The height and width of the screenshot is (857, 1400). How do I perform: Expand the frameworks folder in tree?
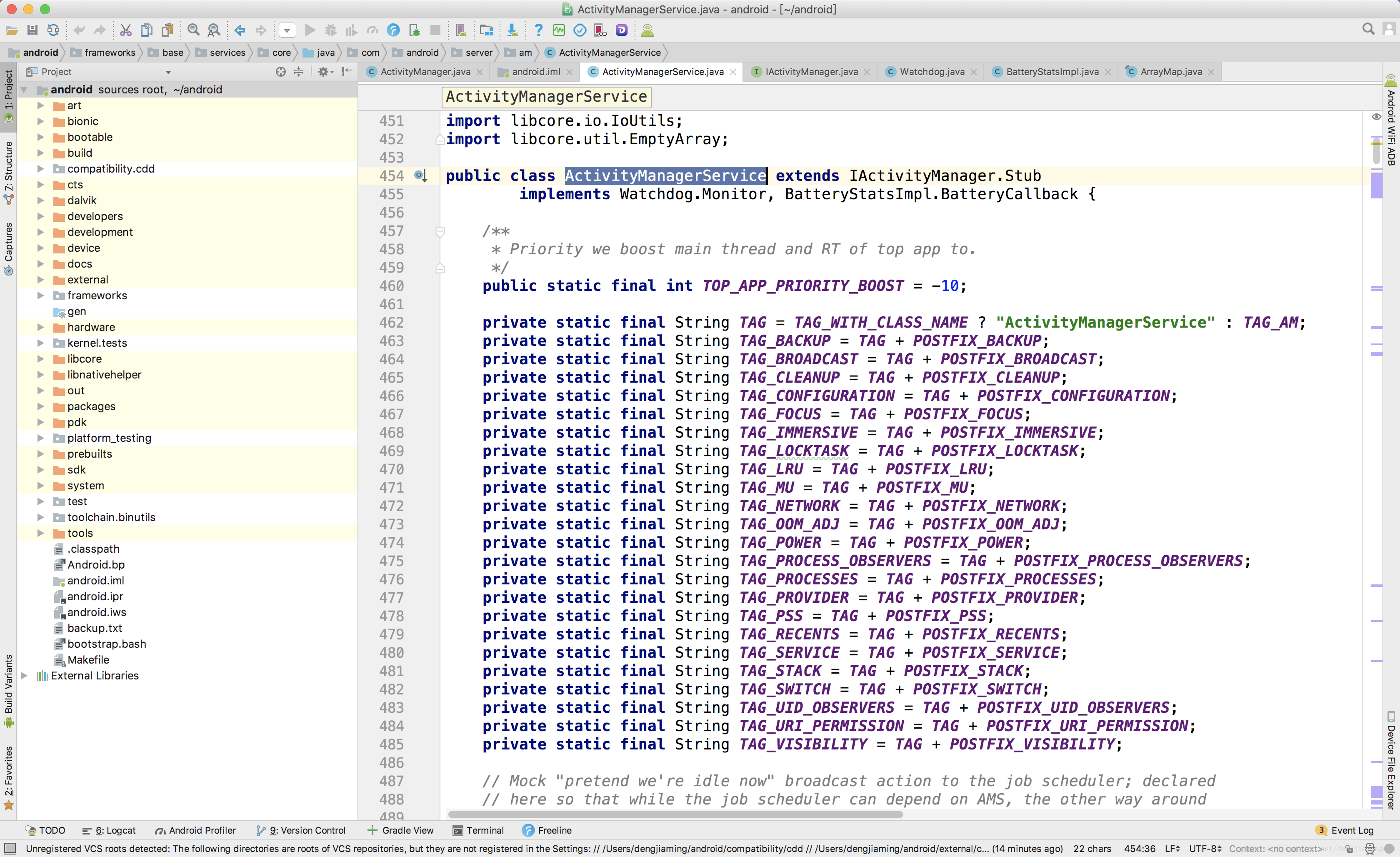click(40, 296)
